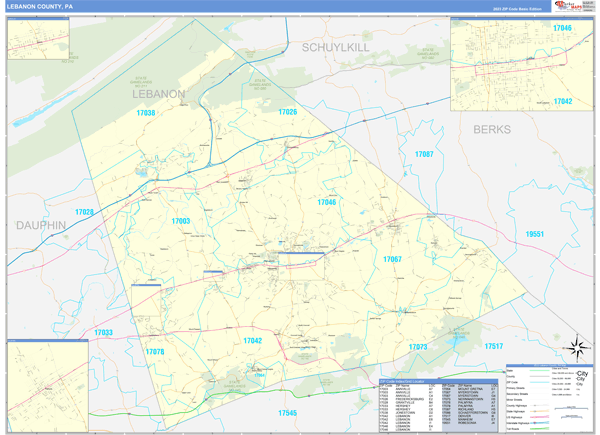Open the top-left inset map
Viewport: 600px width, 435px height.
(x=38, y=38)
